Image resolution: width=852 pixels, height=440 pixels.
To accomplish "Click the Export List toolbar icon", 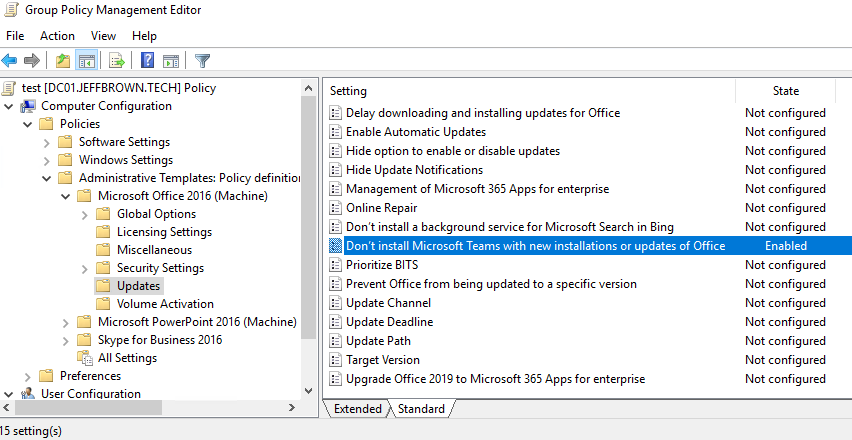I will coord(117,60).
